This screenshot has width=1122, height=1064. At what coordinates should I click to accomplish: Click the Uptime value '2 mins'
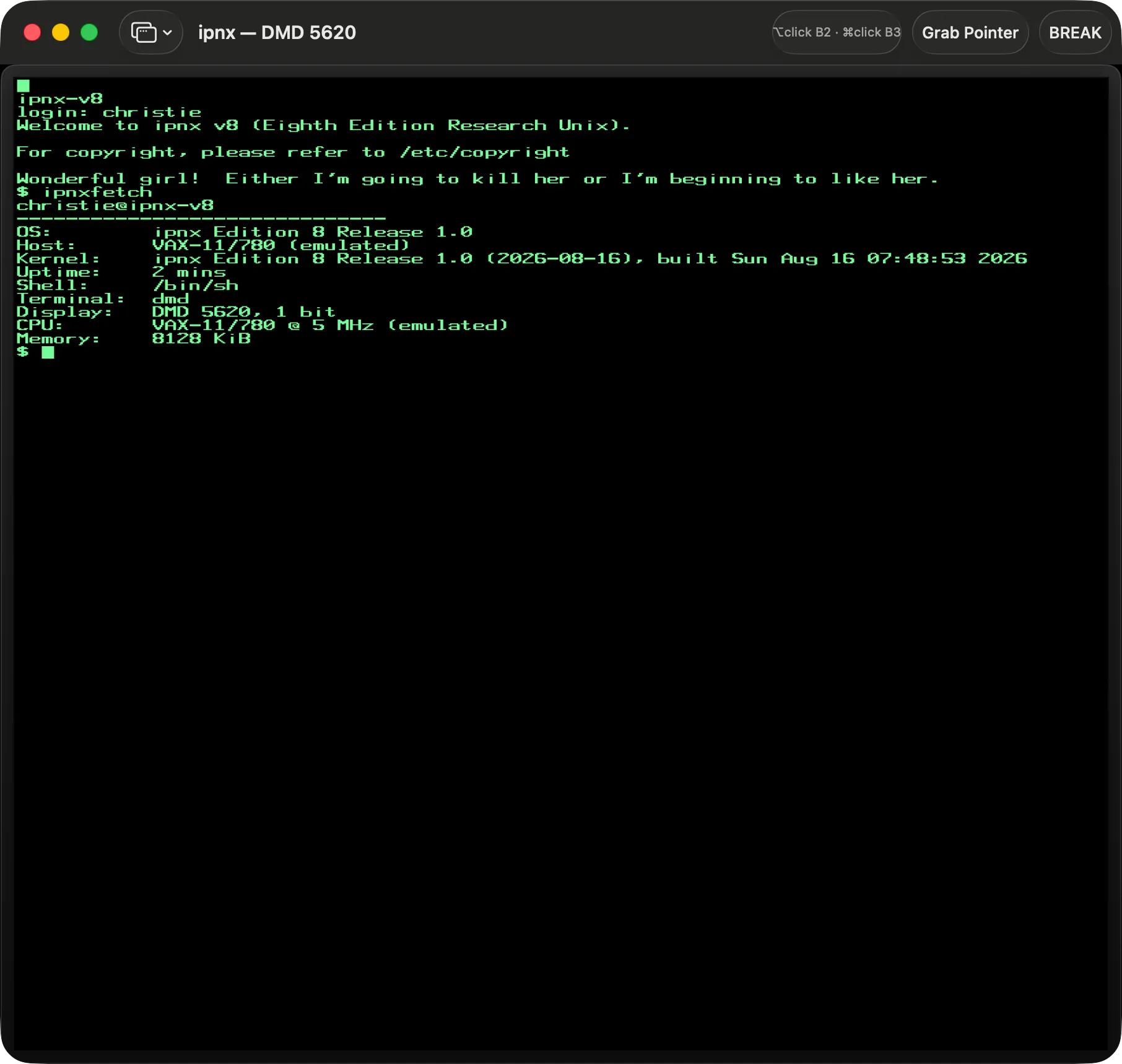pos(189,273)
